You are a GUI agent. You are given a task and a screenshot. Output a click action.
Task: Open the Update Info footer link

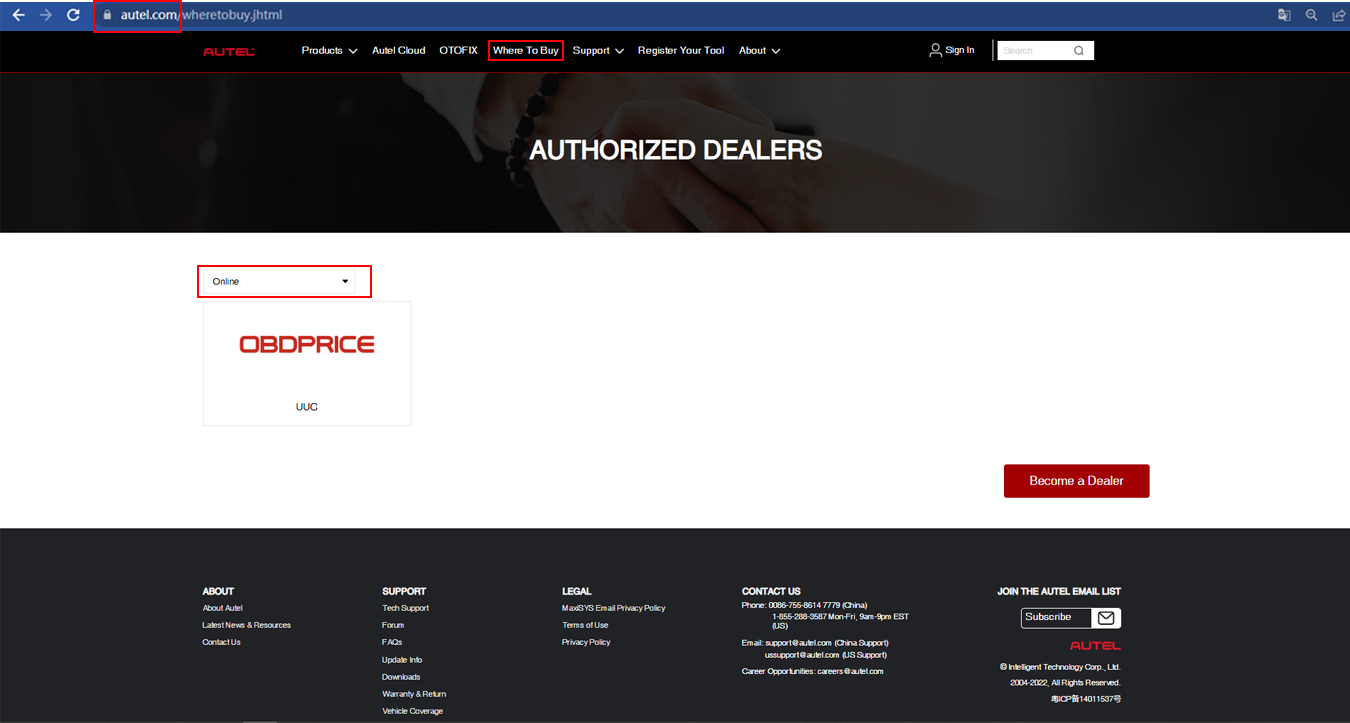click(402, 660)
